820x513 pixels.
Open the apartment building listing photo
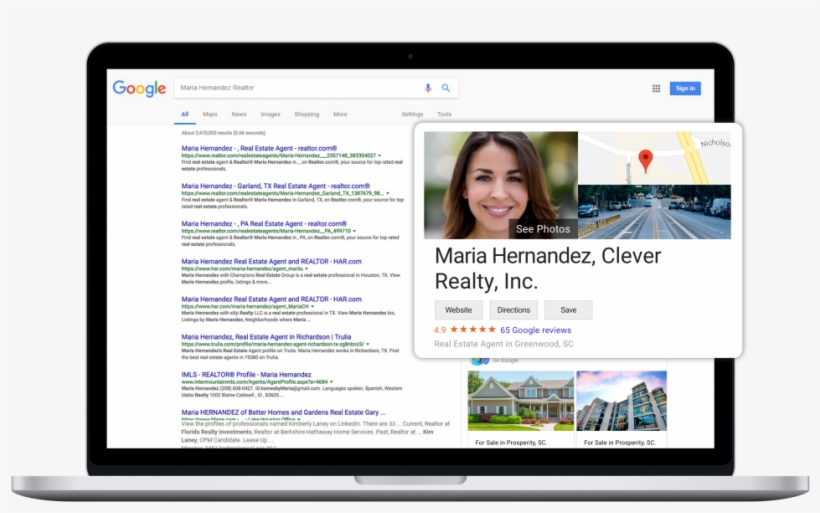pyautogui.click(x=621, y=401)
